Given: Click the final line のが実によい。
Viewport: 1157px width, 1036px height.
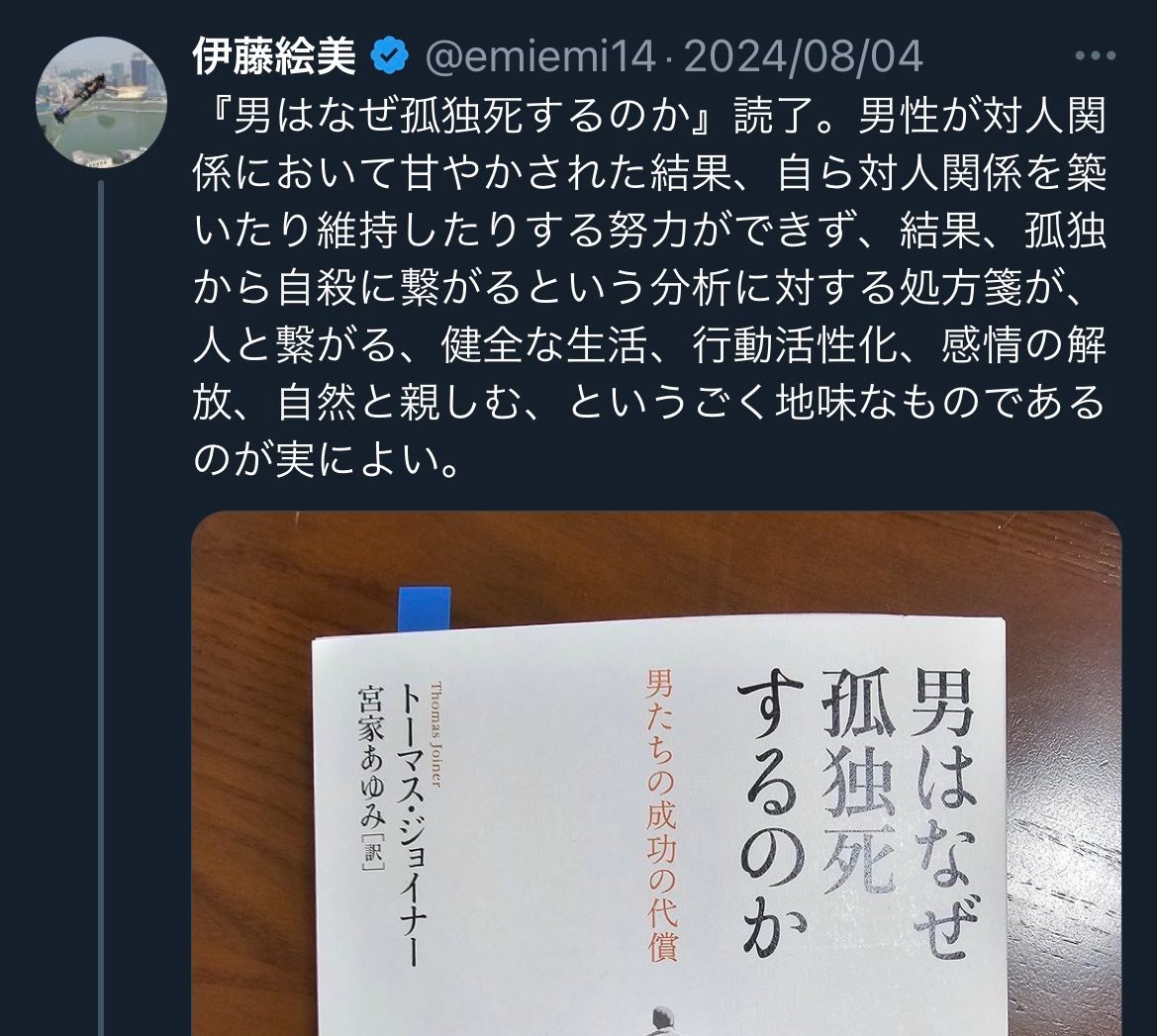Looking at the screenshot, I should click(x=329, y=460).
